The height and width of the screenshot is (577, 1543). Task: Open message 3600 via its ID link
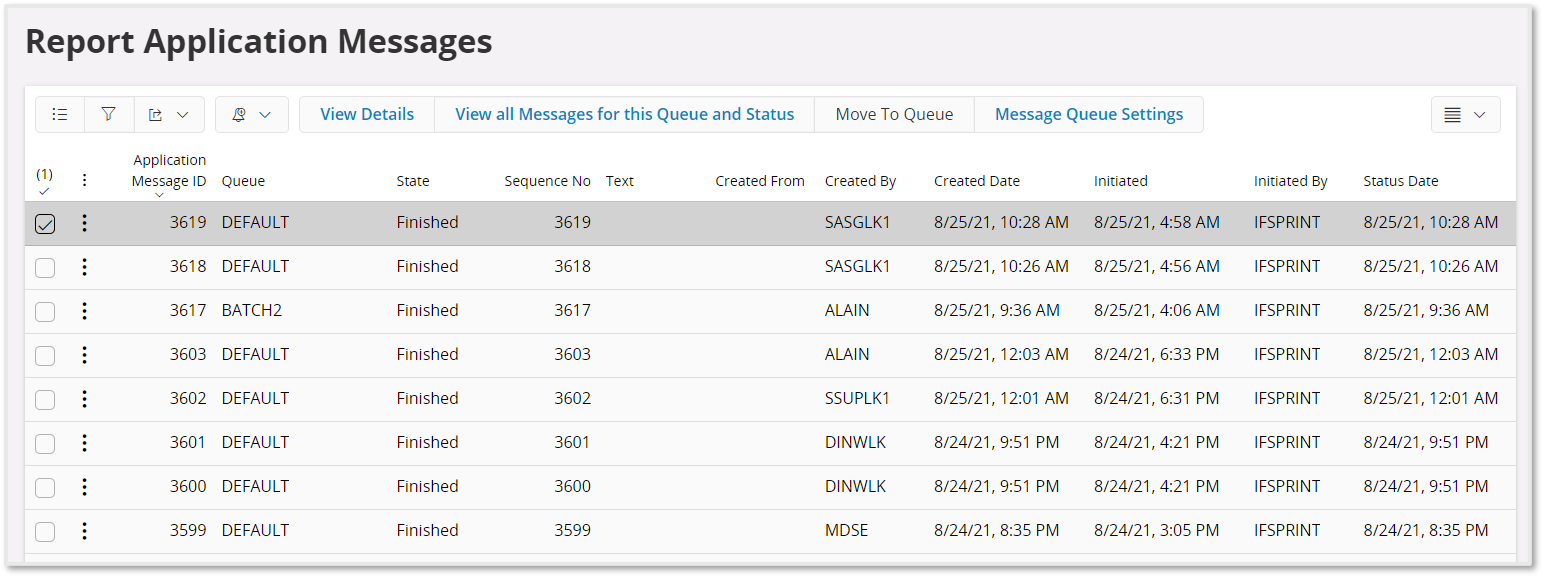(188, 487)
